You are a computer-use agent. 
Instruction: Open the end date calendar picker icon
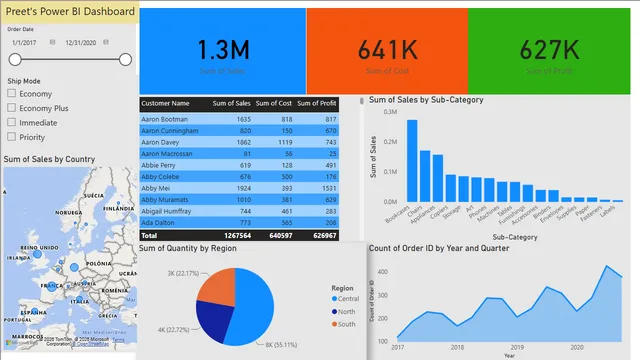(106, 42)
